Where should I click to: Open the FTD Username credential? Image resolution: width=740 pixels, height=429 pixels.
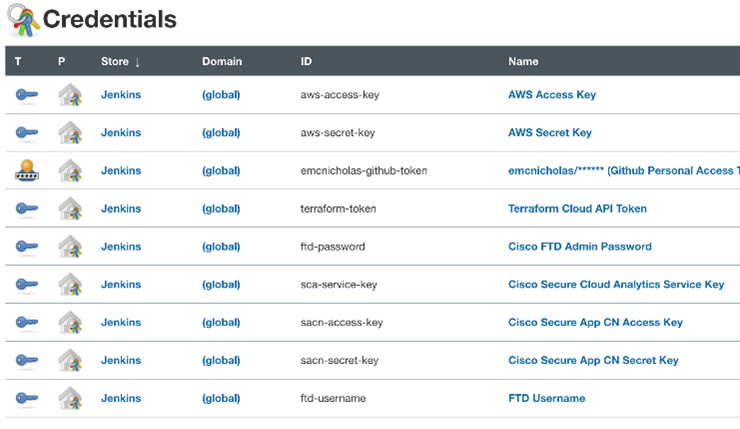[x=547, y=398]
